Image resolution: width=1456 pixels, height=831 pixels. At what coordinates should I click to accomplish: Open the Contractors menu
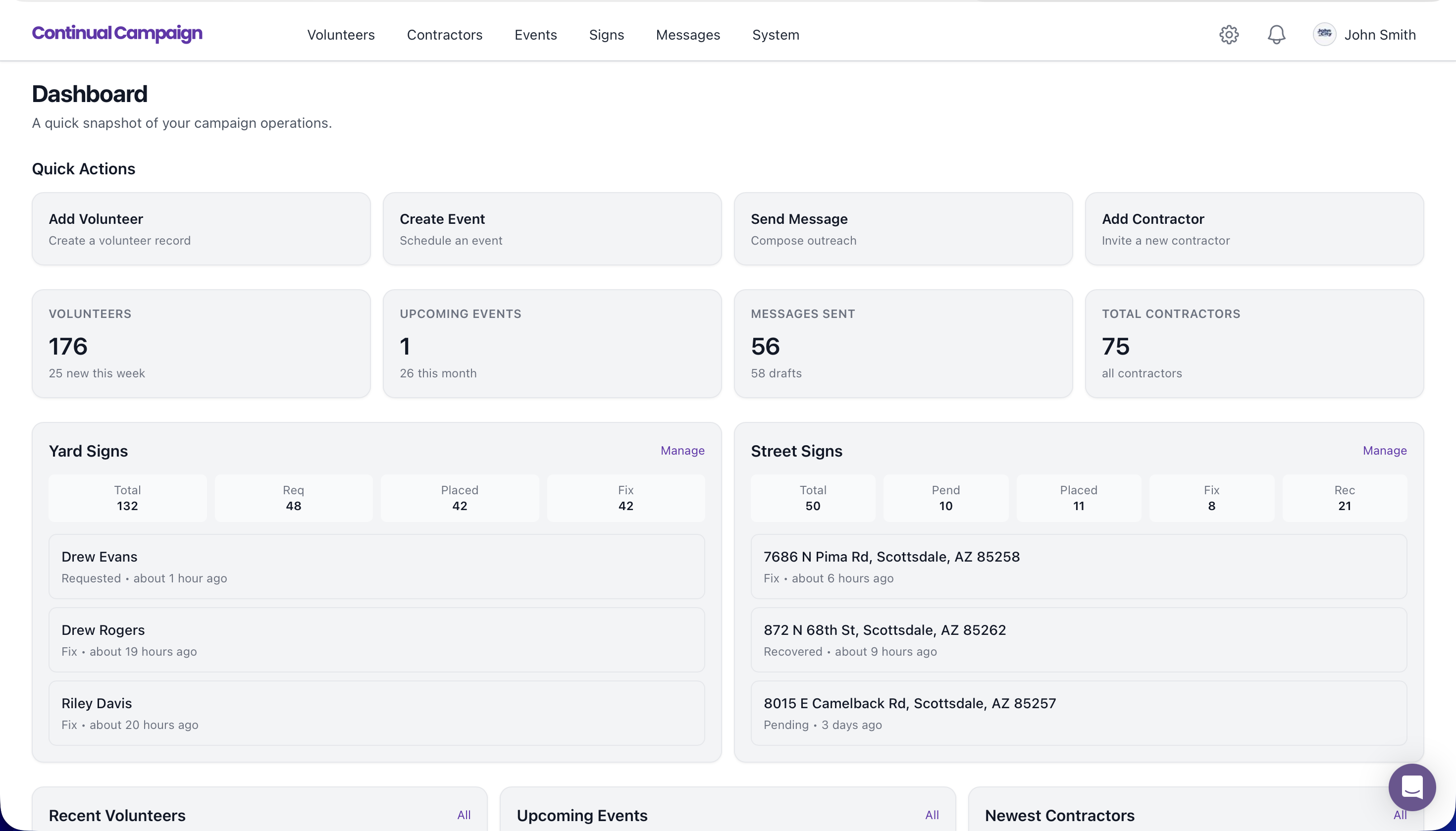coord(445,35)
